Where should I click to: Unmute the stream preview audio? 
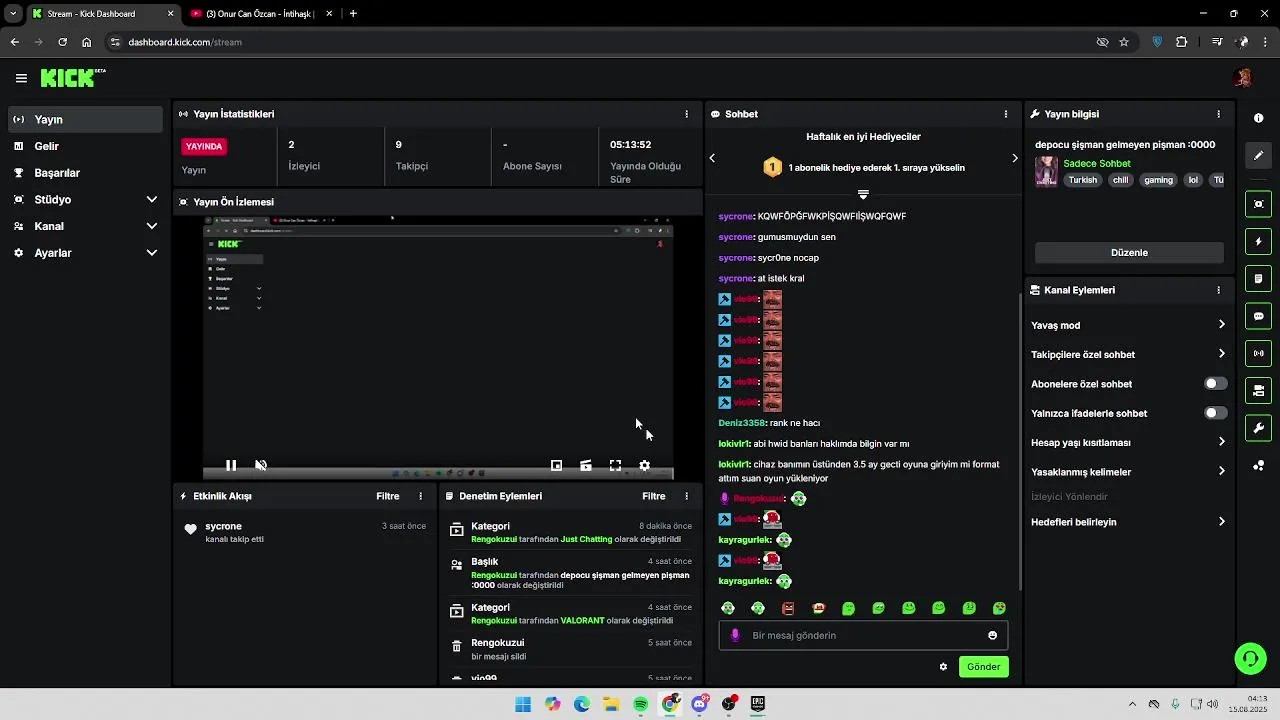point(261,465)
